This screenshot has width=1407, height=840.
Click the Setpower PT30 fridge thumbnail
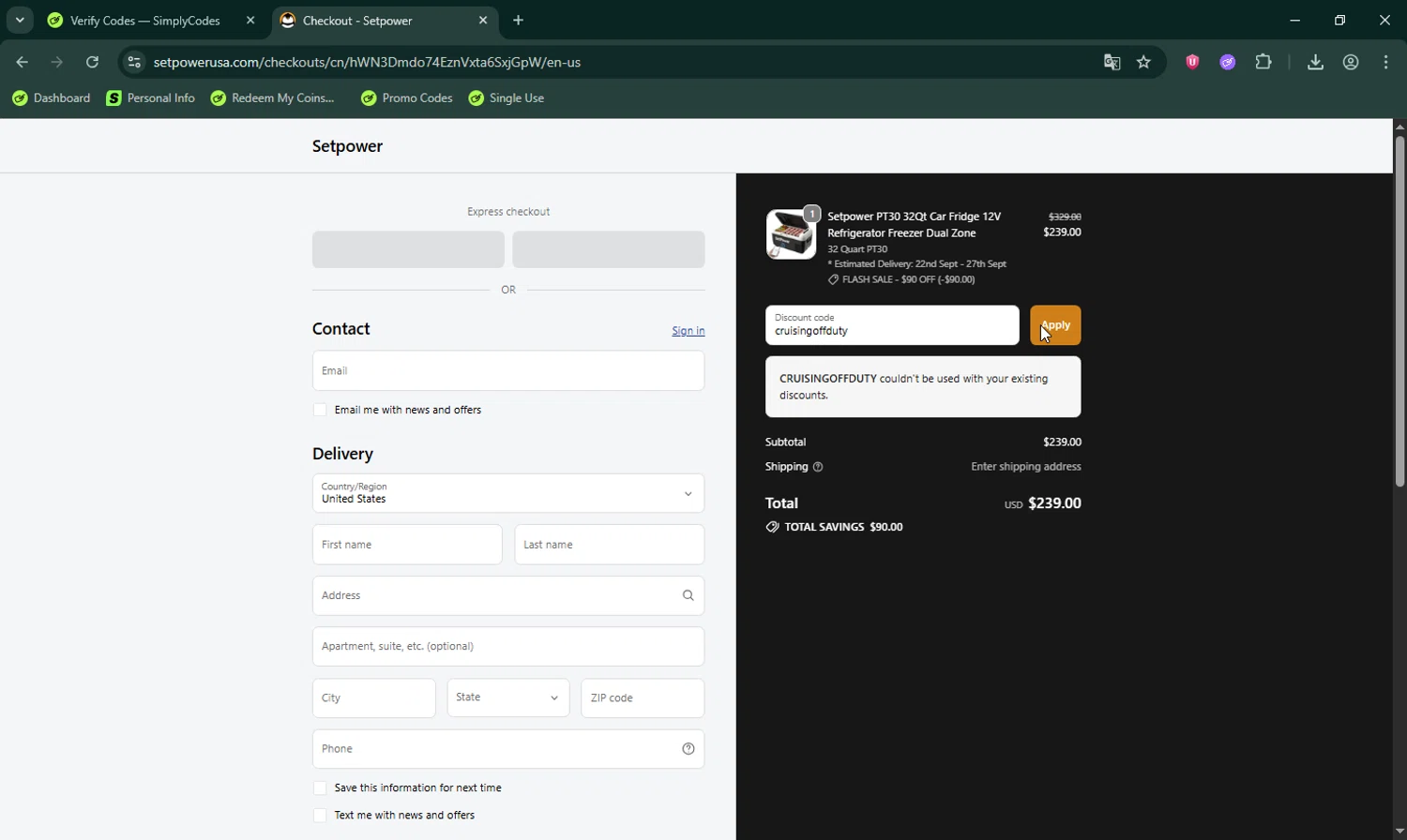[791, 234]
